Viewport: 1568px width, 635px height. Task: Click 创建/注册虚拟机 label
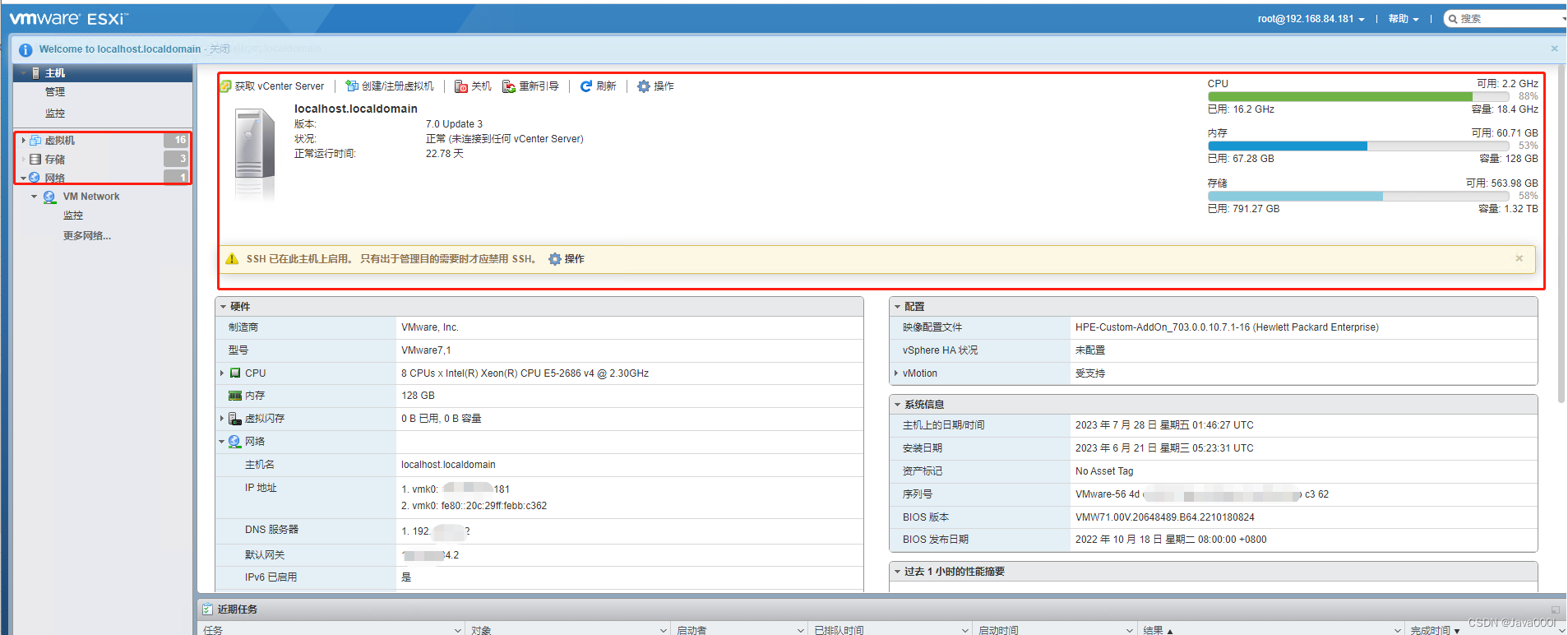pos(397,86)
